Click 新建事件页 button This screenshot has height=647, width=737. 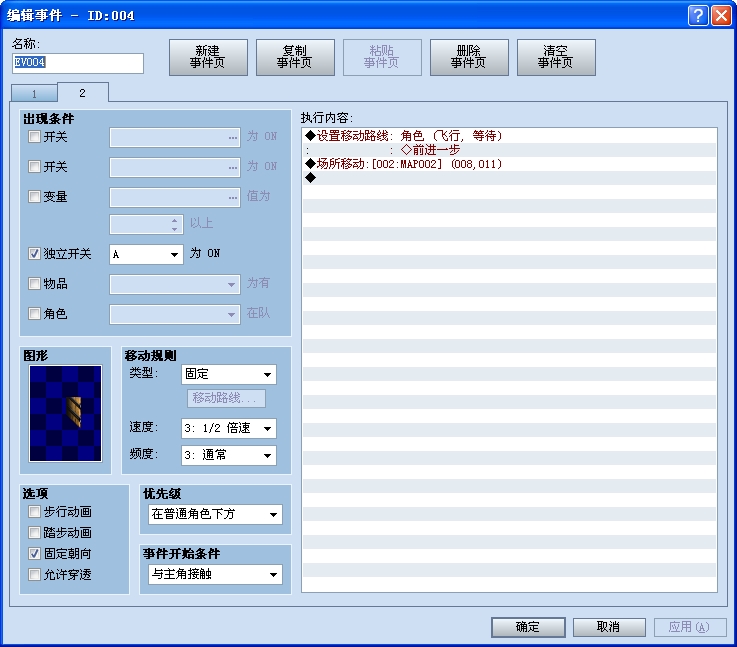pyautogui.click(x=208, y=57)
